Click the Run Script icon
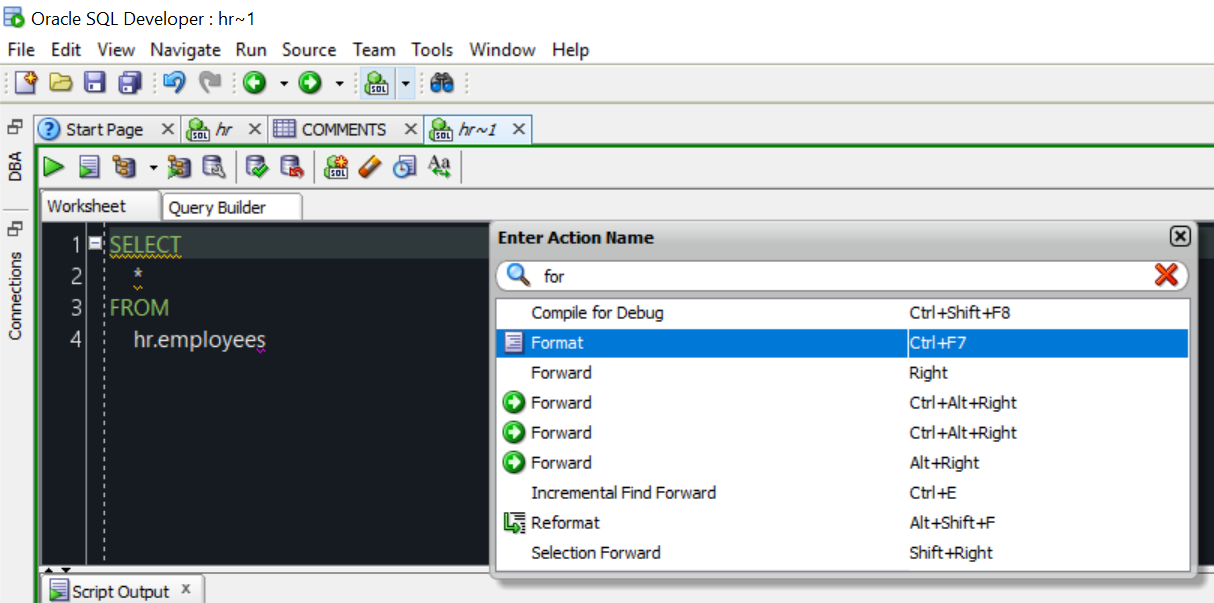1214x603 pixels. [90, 166]
